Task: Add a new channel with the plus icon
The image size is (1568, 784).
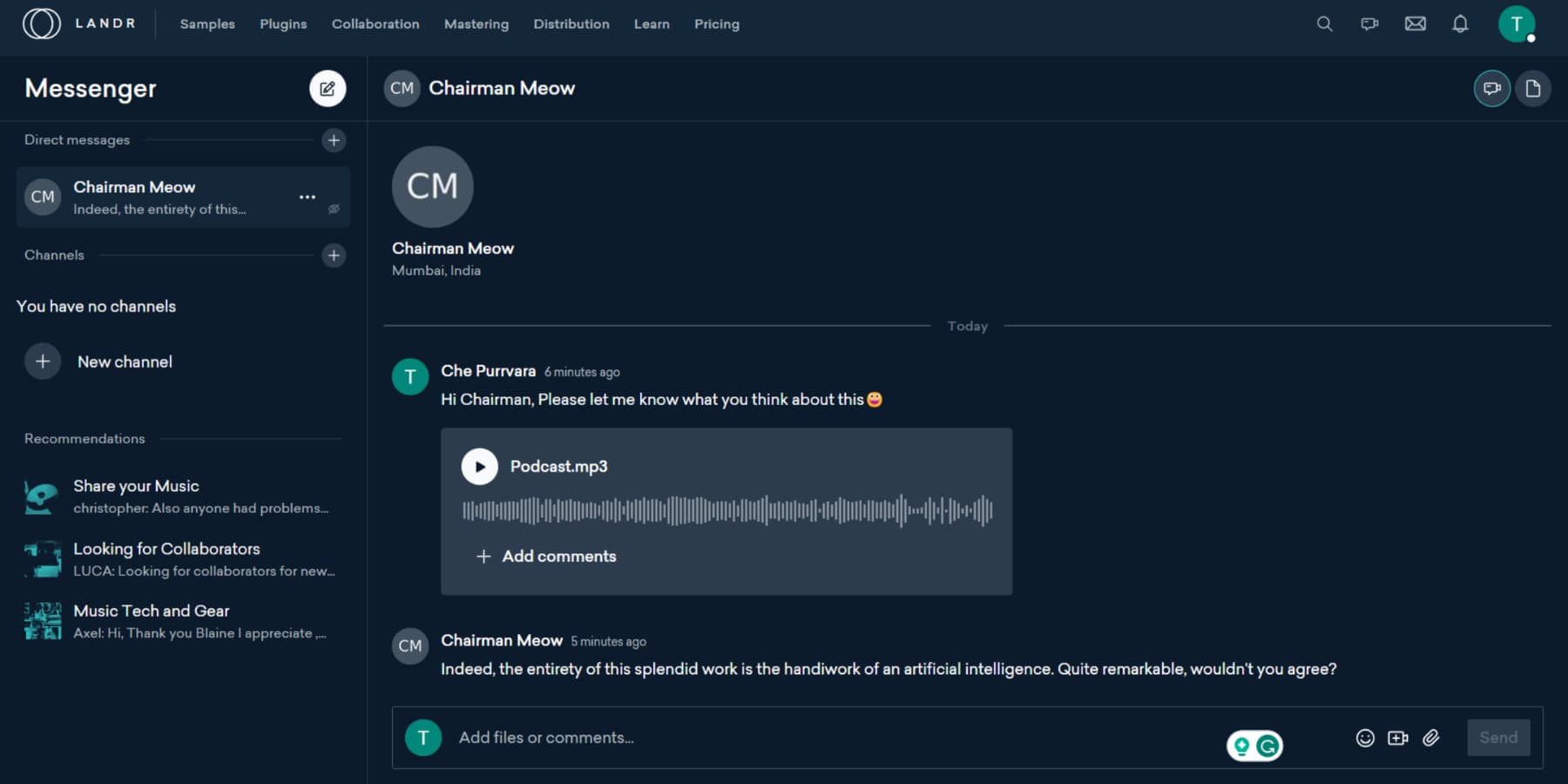Action: (334, 255)
